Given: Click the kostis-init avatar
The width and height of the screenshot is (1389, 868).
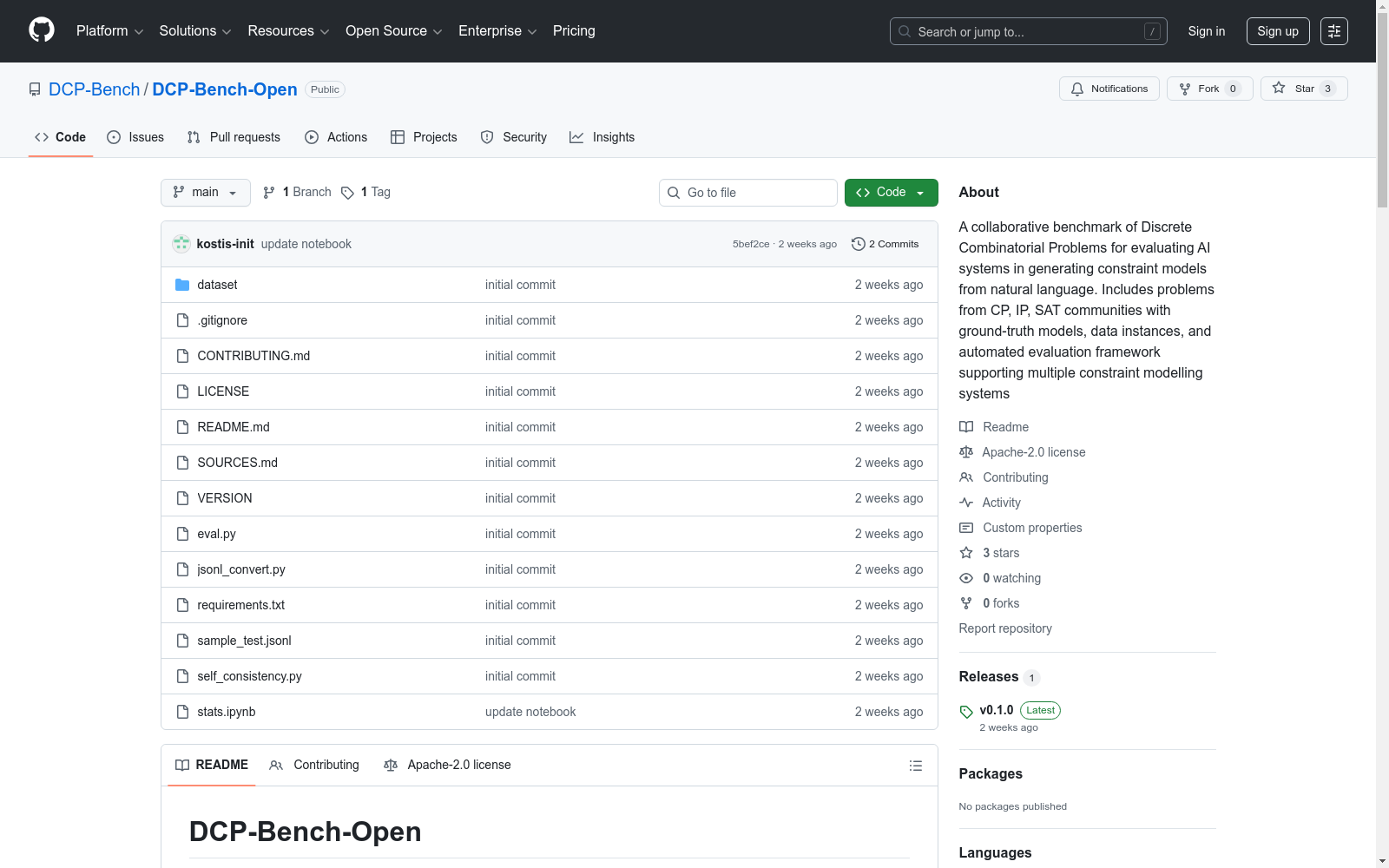Looking at the screenshot, I should coord(181,244).
